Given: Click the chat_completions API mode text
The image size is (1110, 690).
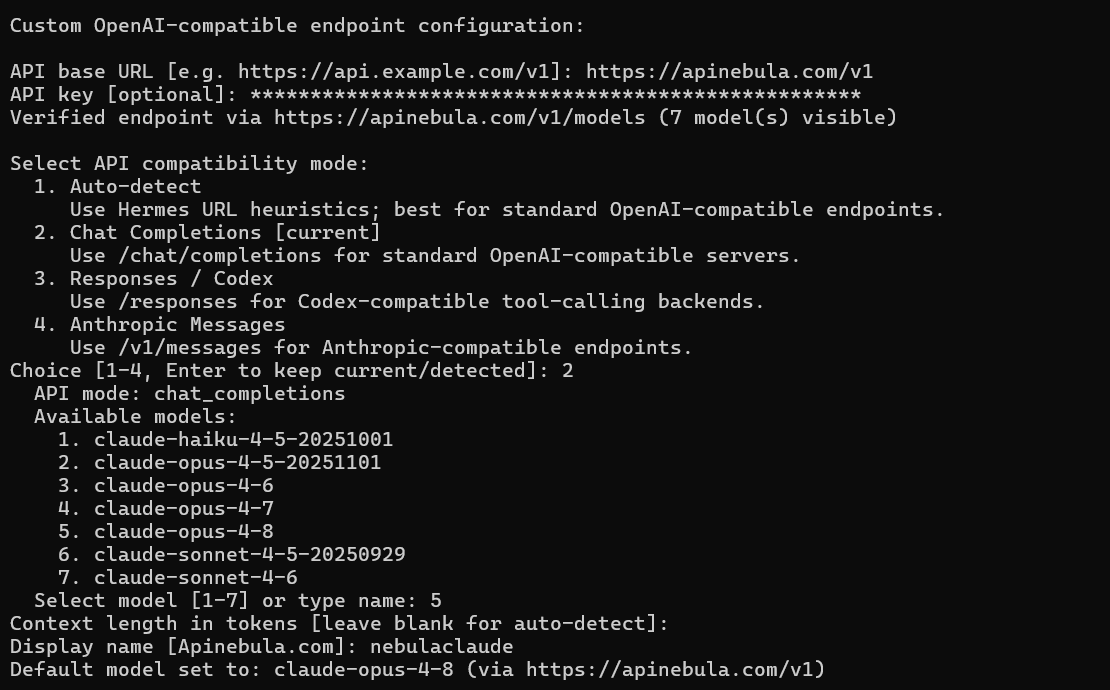Looking at the screenshot, I should click(250, 393).
